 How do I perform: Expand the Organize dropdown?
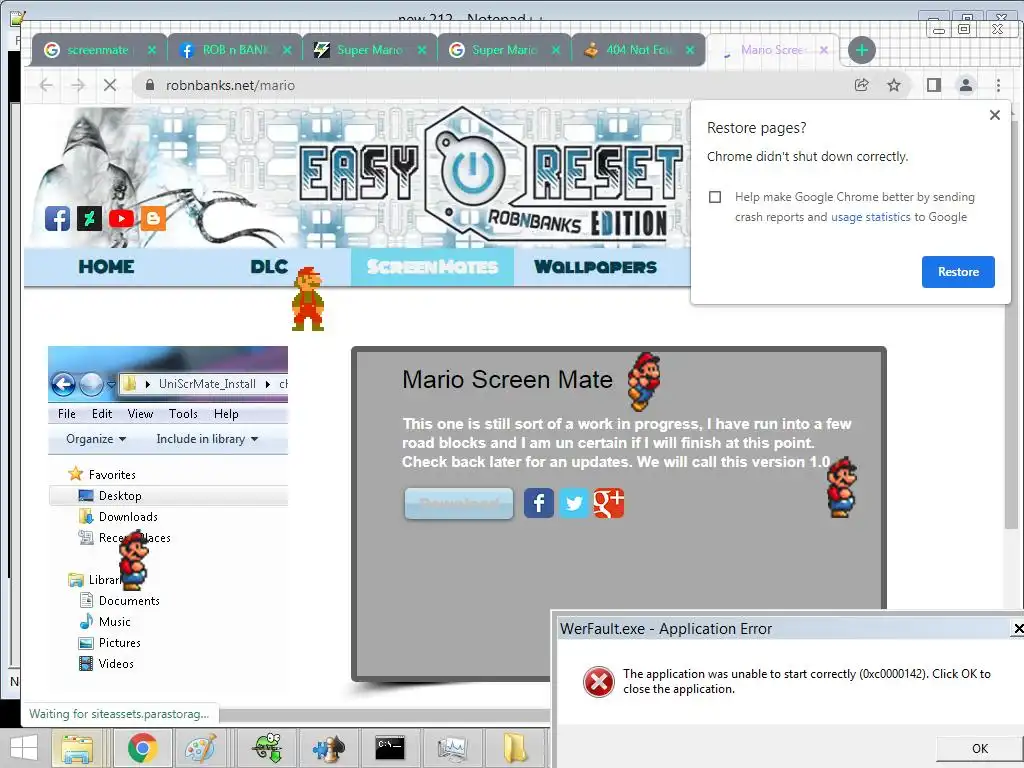(96, 439)
